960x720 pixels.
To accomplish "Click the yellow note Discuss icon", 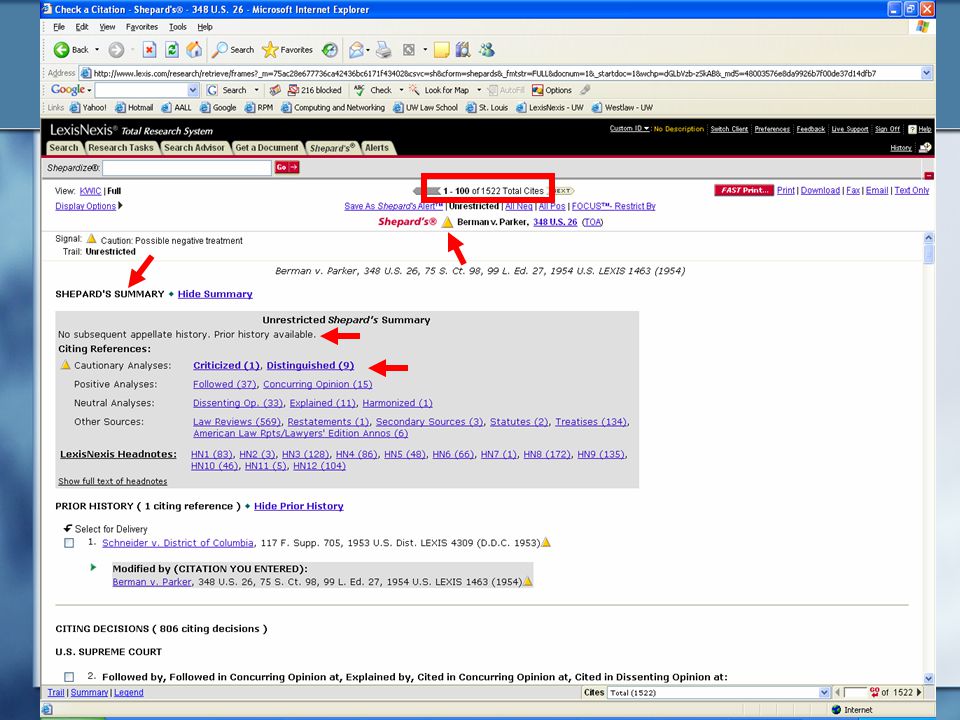I will (441, 50).
